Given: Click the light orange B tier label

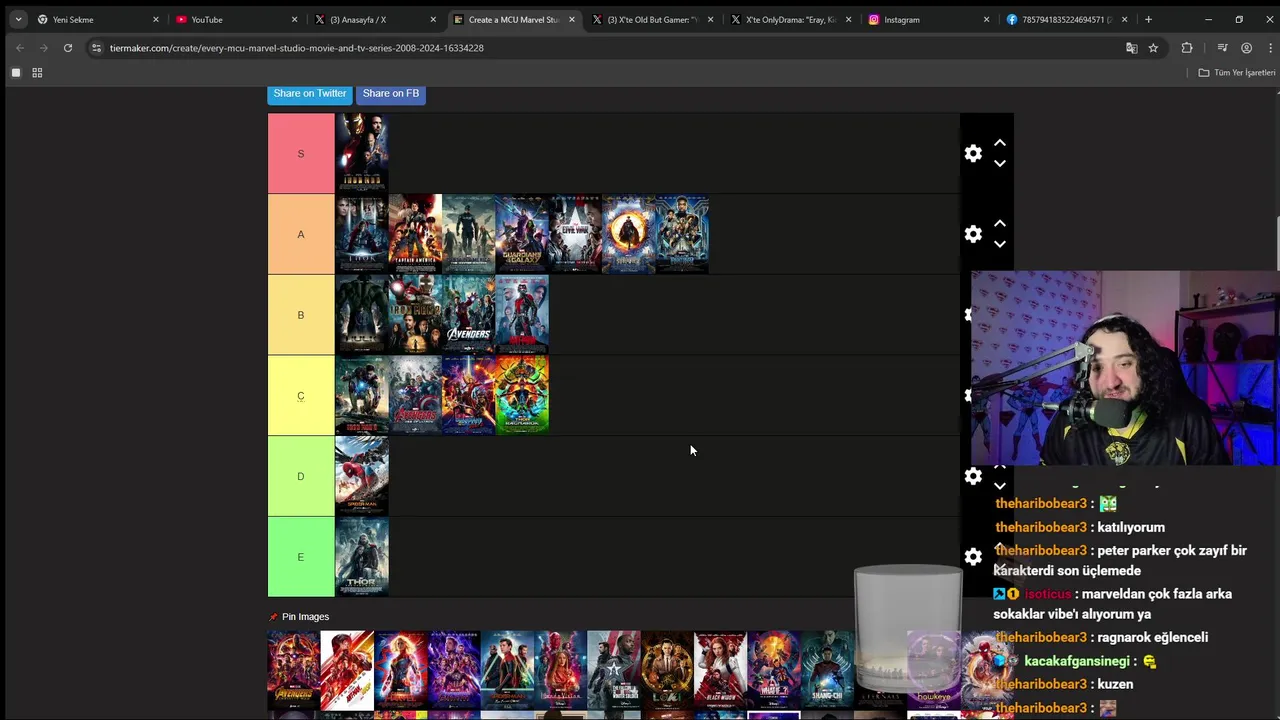Looking at the screenshot, I should [x=301, y=315].
